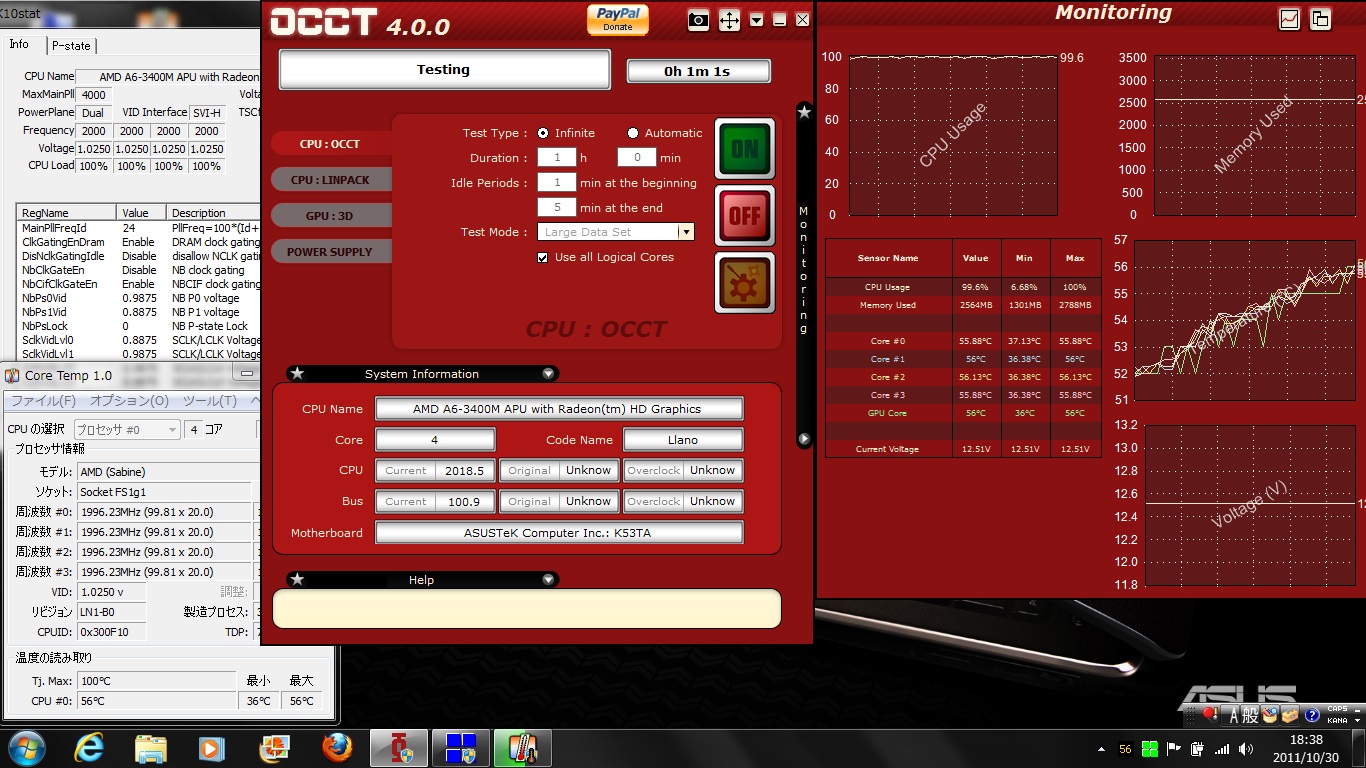
Task: Stop the test with red OFF button
Action: [x=744, y=215]
